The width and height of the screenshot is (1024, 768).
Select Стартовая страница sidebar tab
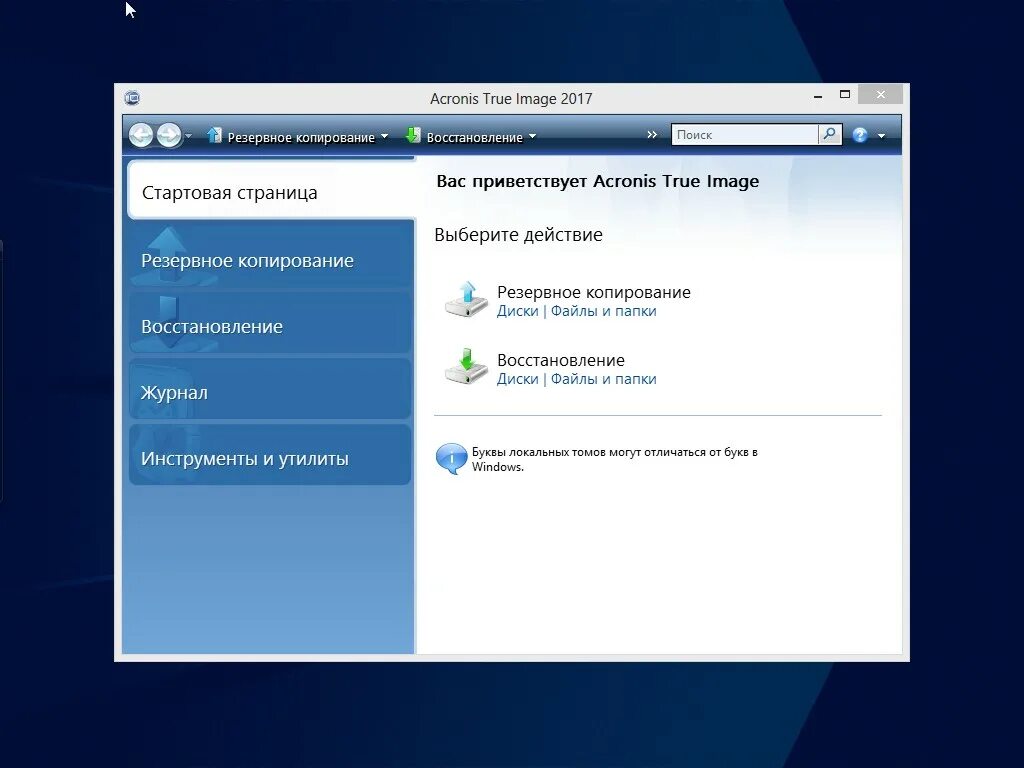point(271,190)
